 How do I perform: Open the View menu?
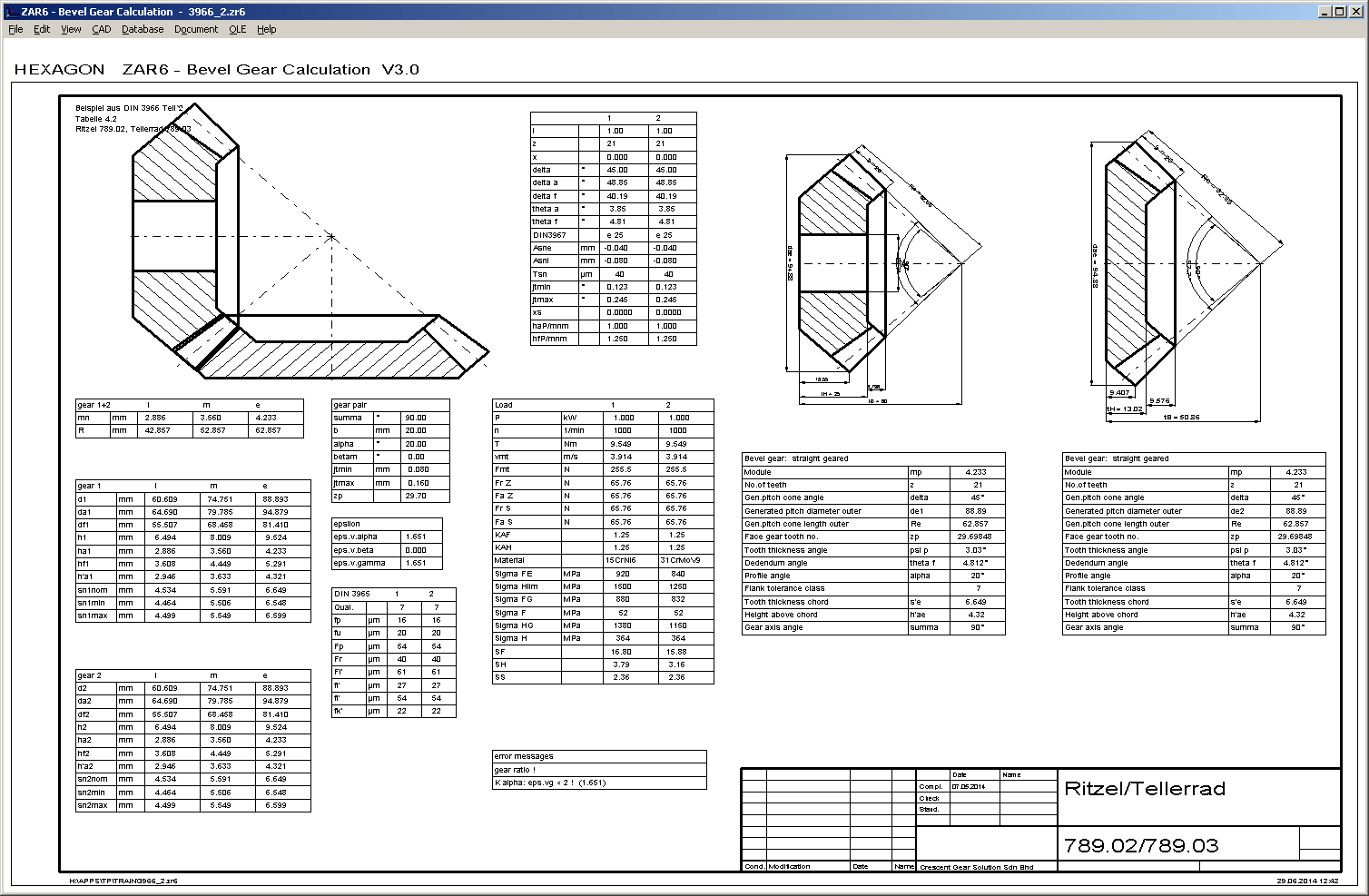pos(71,29)
